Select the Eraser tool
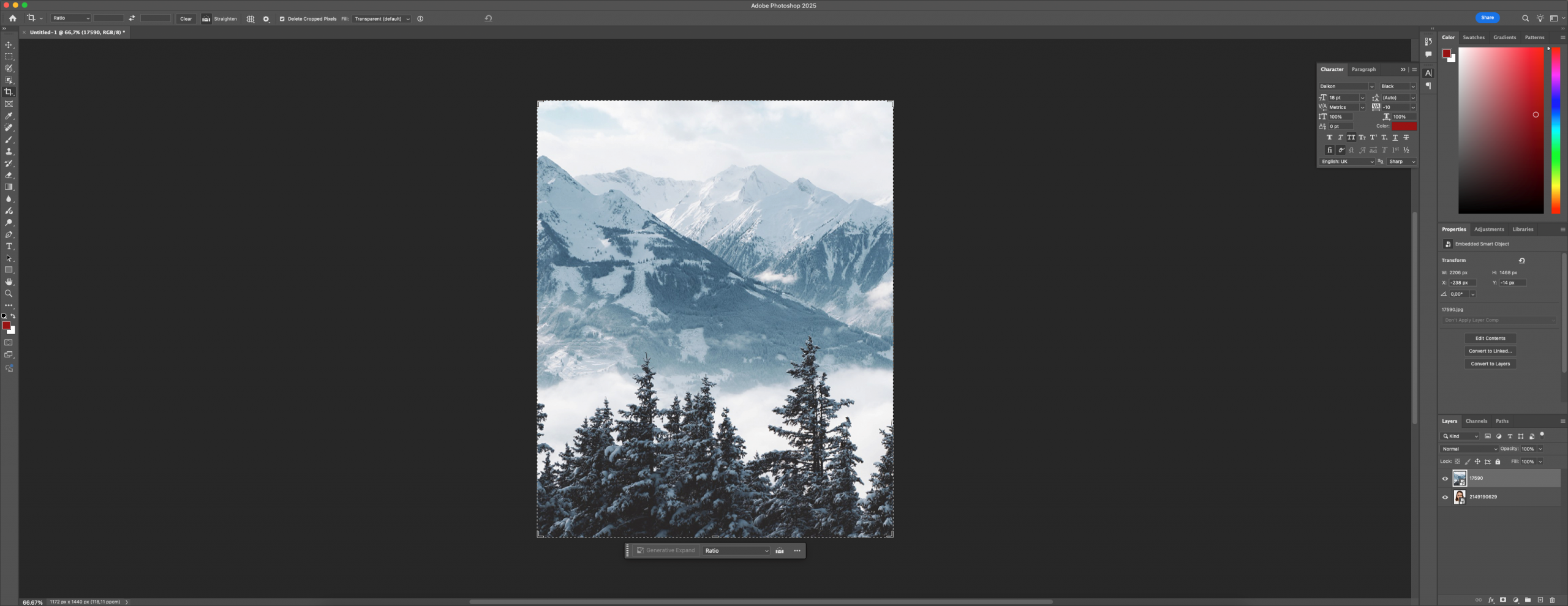Viewport: 1568px width, 606px height. point(9,175)
